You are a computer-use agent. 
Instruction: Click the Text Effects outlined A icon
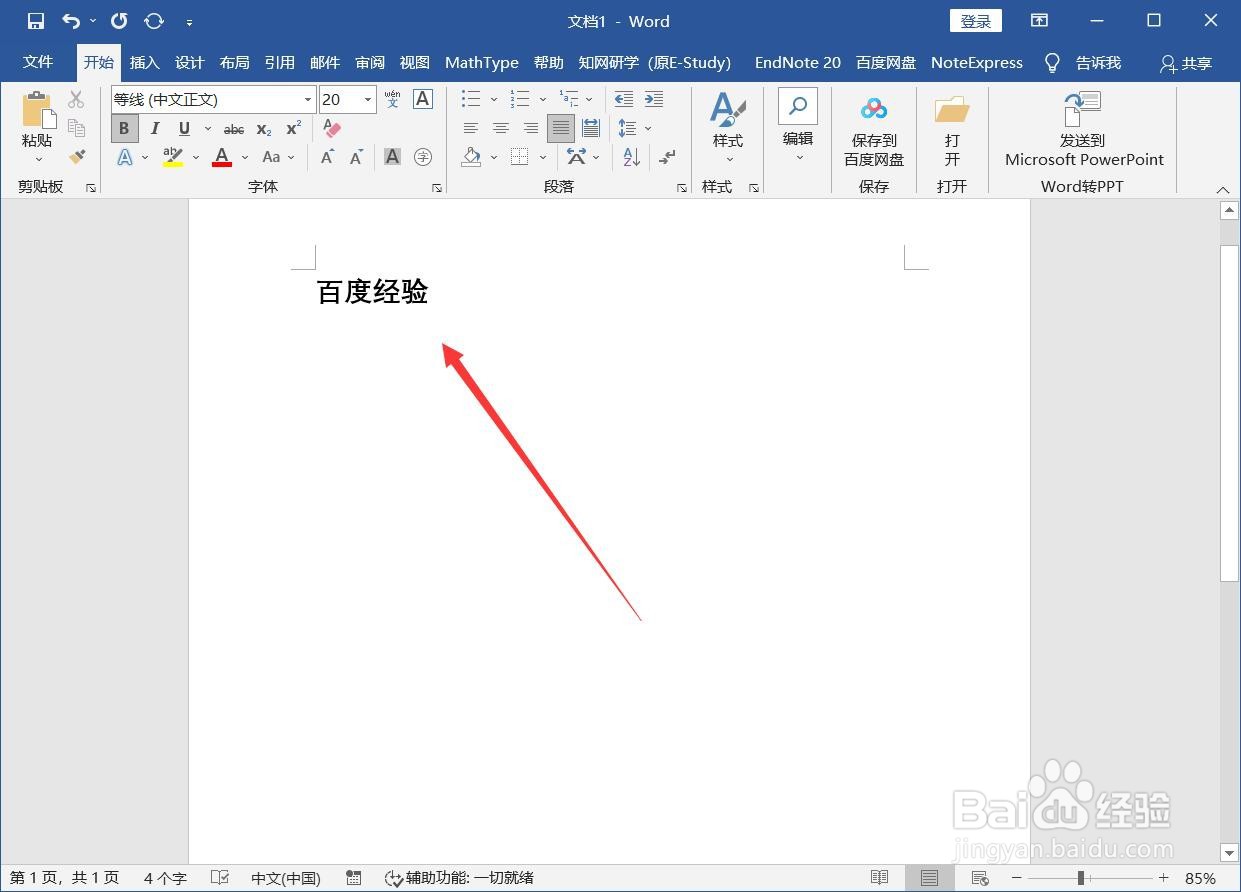coord(125,157)
